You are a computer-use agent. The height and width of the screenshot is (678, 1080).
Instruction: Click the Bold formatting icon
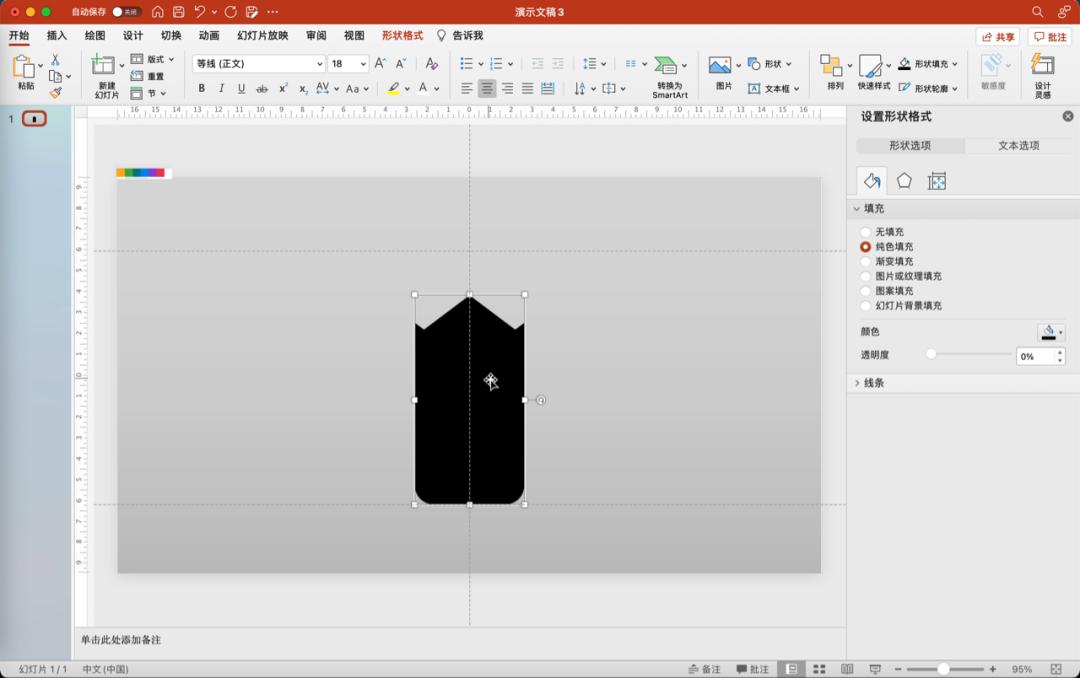tap(201, 89)
